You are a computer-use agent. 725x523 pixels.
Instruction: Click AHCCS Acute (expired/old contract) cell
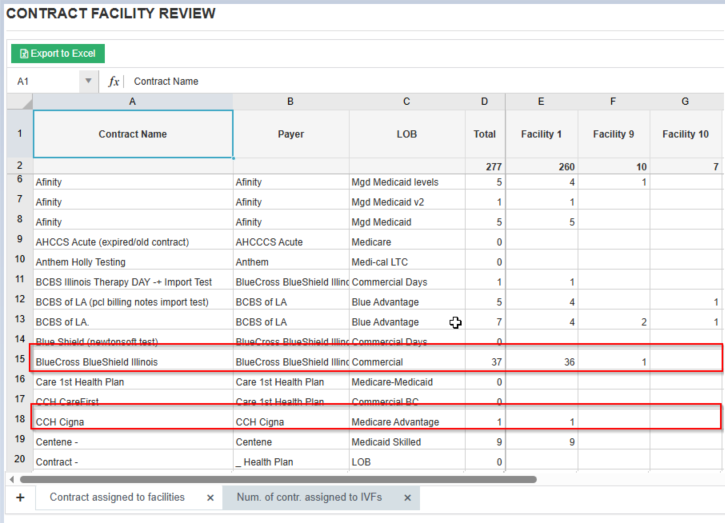click(133, 242)
